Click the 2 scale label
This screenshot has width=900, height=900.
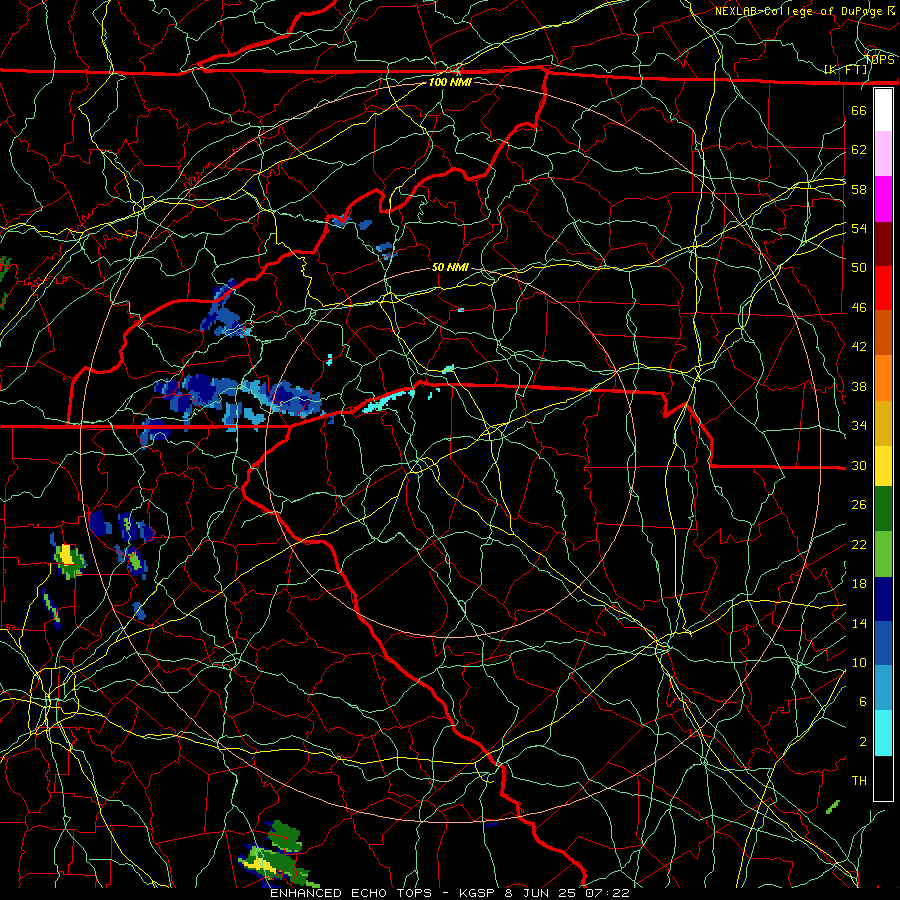coord(863,742)
